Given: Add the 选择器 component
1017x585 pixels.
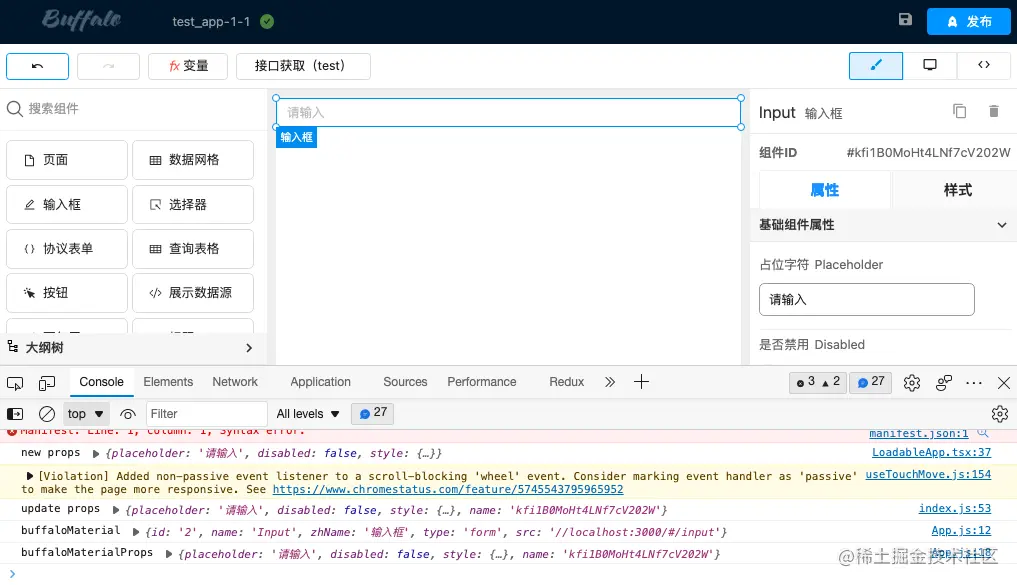Looking at the screenshot, I should pyautogui.click(x=193, y=205).
